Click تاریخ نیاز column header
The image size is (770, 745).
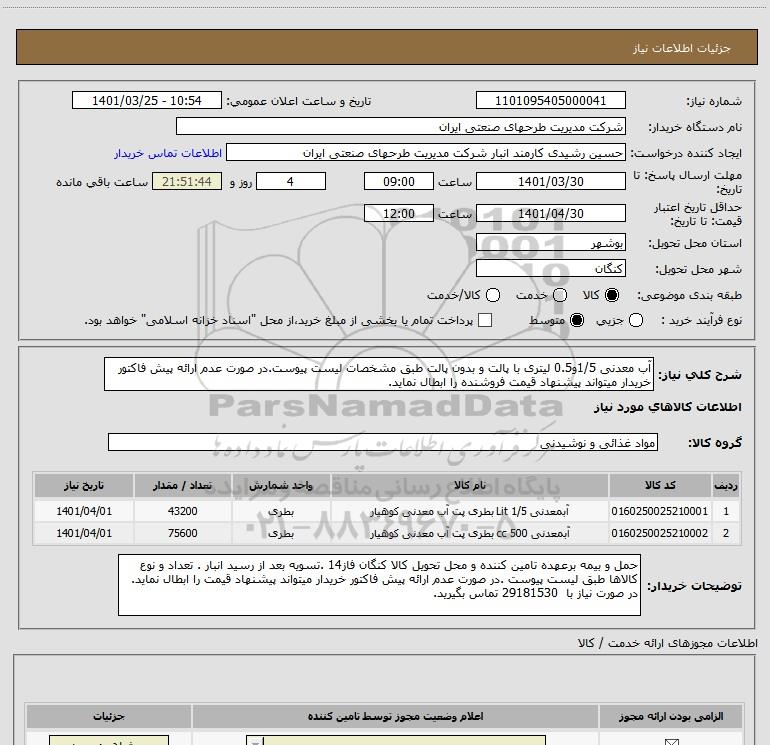pyautogui.click(x=83, y=485)
